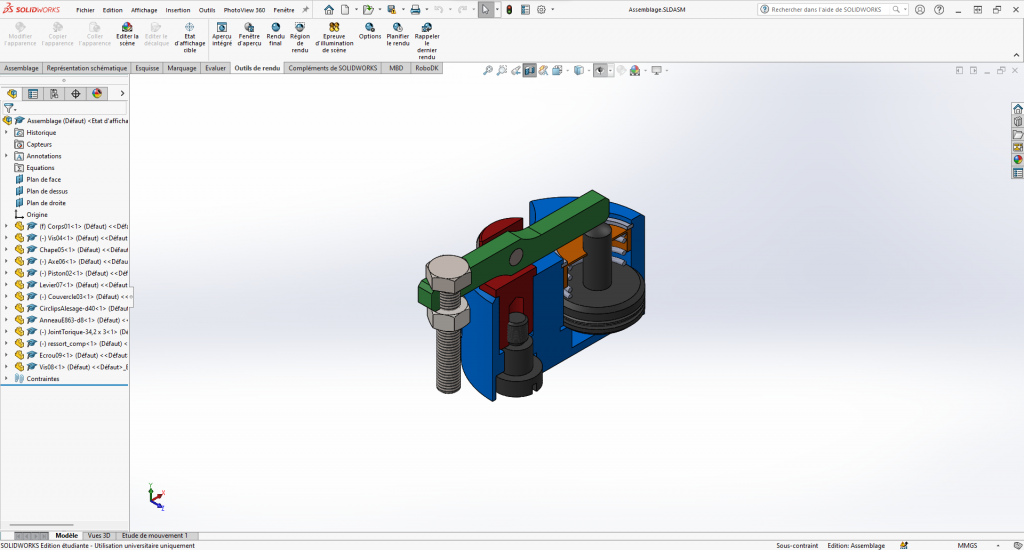Image resolution: width=1024 pixels, height=550 pixels.
Task: Pin the menu bar with pushpin icon
Action: pos(305,9)
